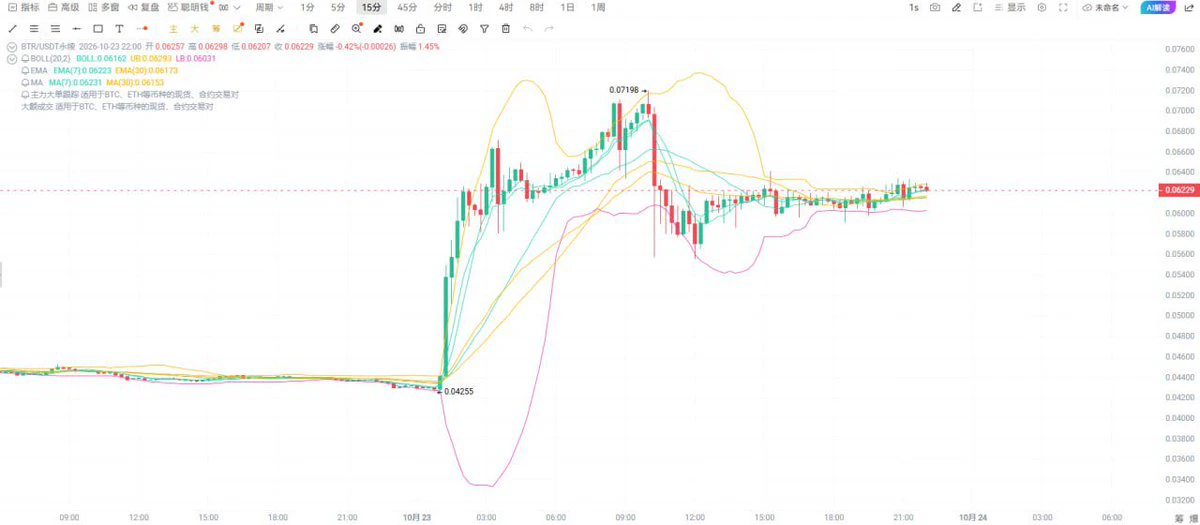Image resolution: width=1200 pixels, height=525 pixels.
Task: Toggle the lock drawings icon
Action: pyautogui.click(x=420, y=29)
